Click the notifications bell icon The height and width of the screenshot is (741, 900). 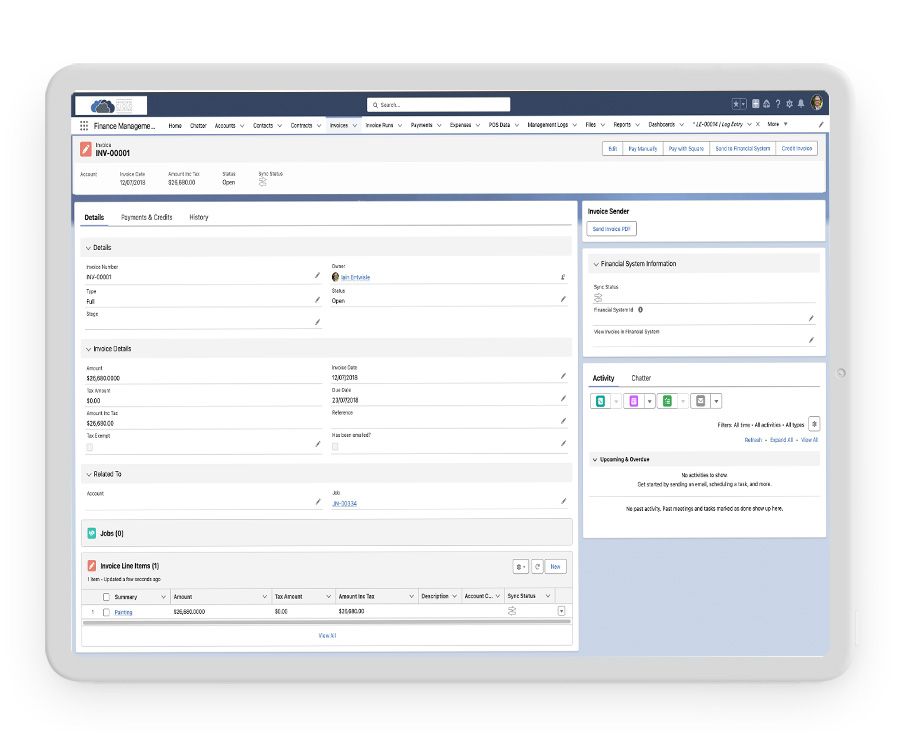pyautogui.click(x=801, y=104)
